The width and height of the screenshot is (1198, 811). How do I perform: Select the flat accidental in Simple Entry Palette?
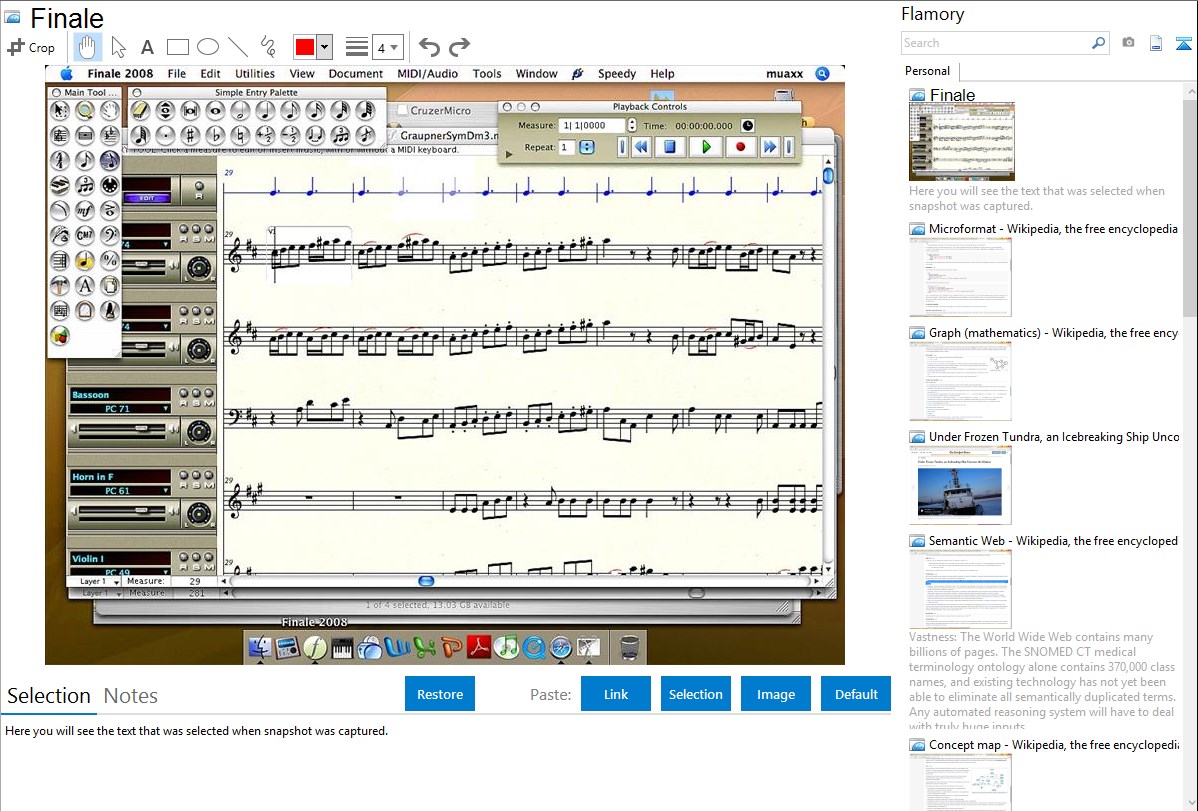coord(215,136)
